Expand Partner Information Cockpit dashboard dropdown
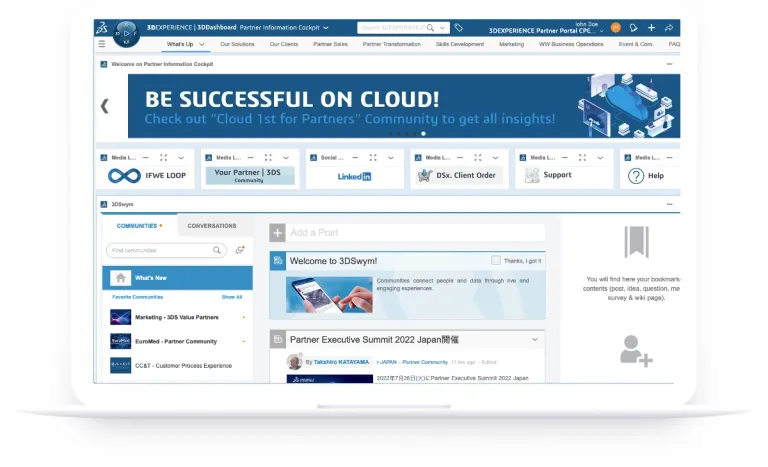This screenshot has width=768, height=467. pyautogui.click(x=326, y=28)
